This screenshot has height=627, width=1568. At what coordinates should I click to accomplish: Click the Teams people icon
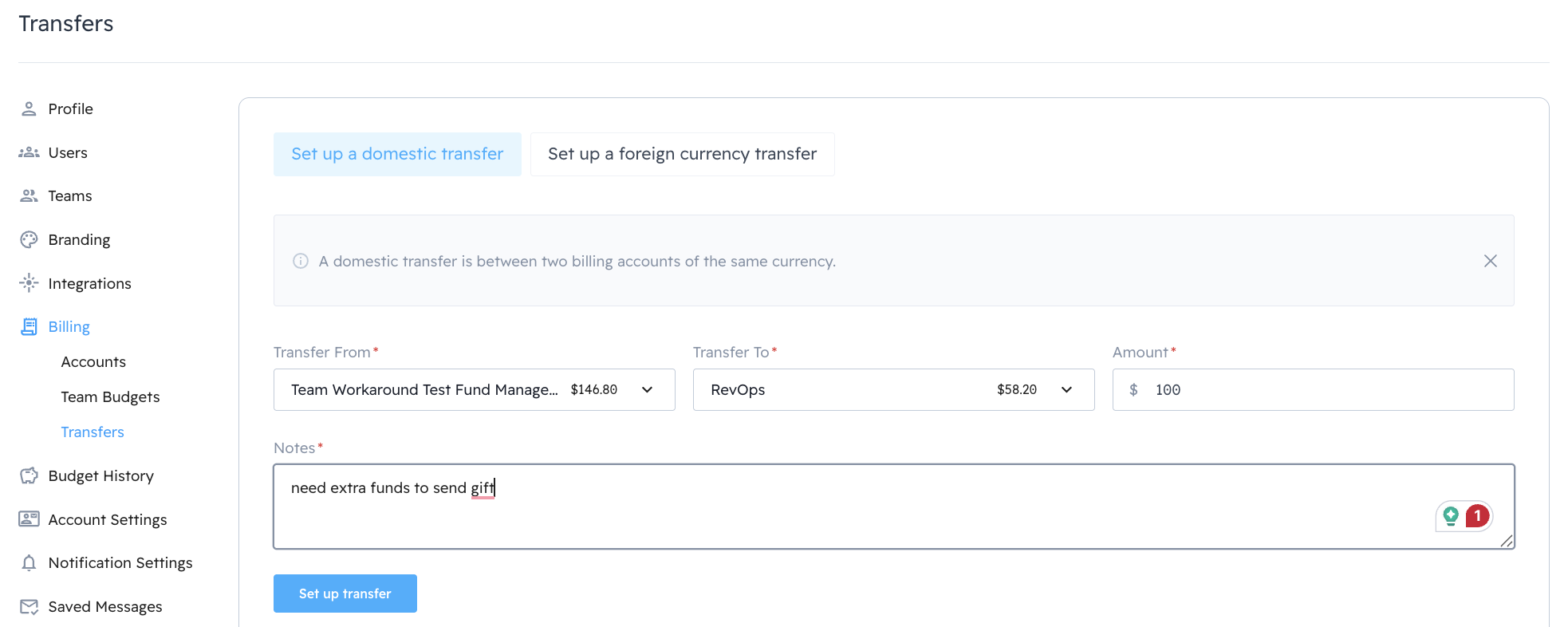tap(29, 196)
